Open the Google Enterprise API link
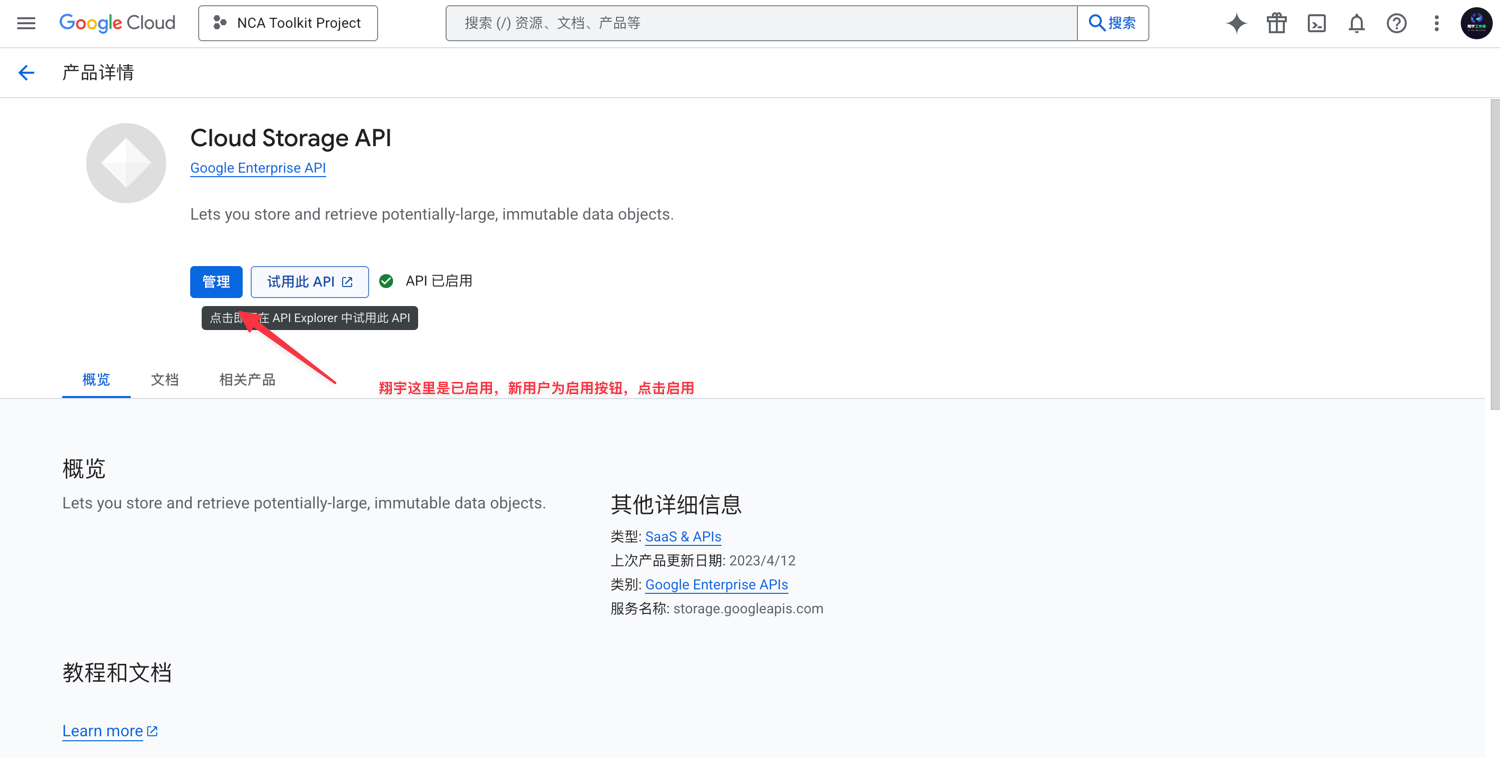The width and height of the screenshot is (1500, 758). [x=257, y=167]
